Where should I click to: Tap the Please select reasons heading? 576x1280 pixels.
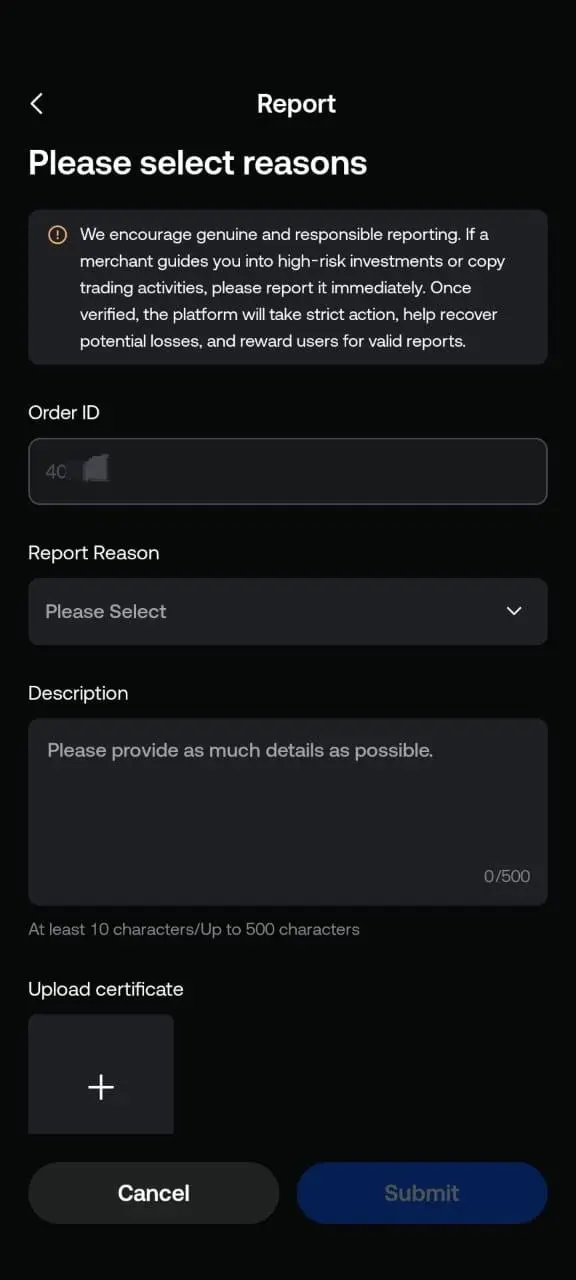(198, 163)
